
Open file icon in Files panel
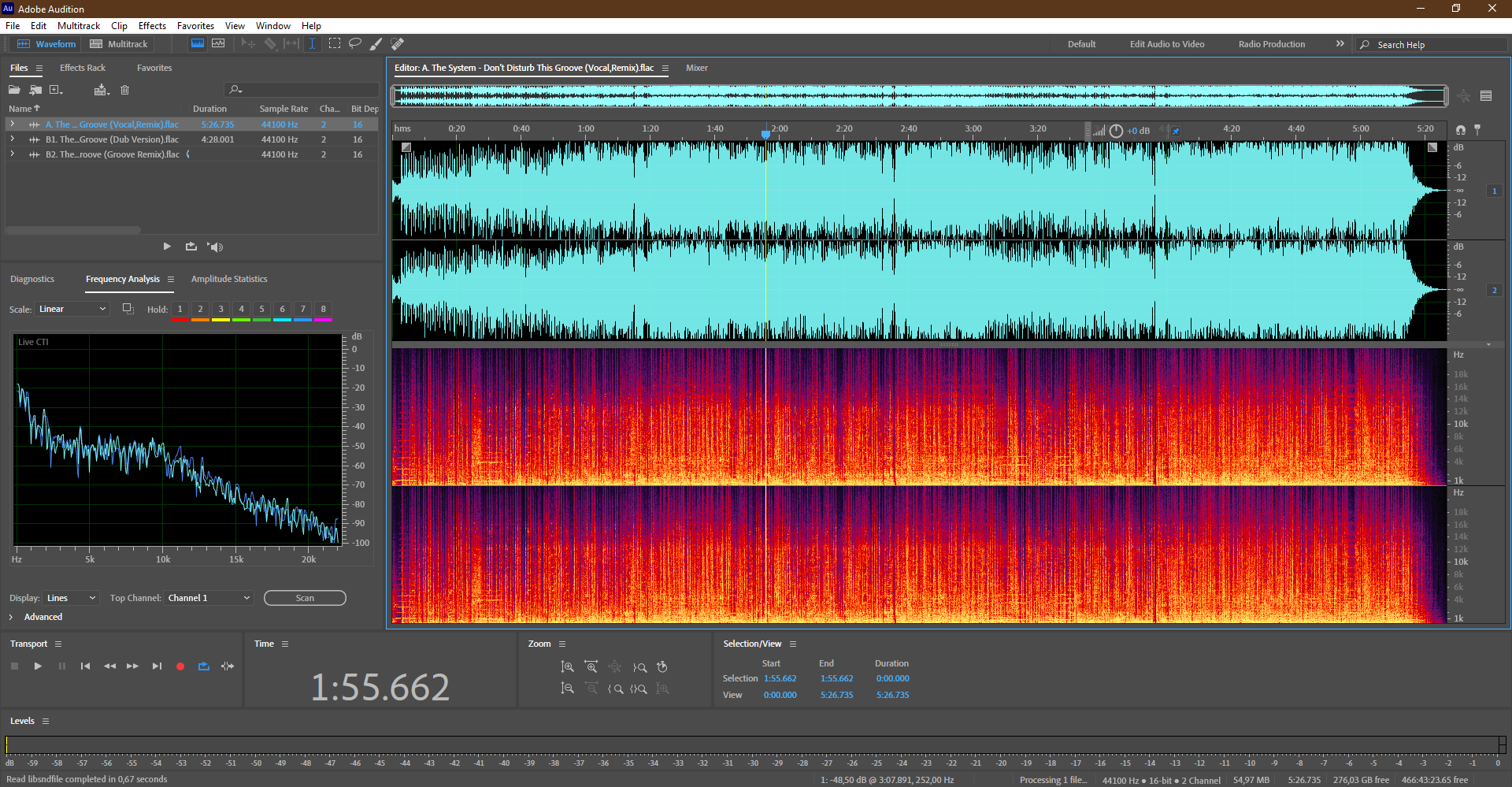[x=14, y=90]
